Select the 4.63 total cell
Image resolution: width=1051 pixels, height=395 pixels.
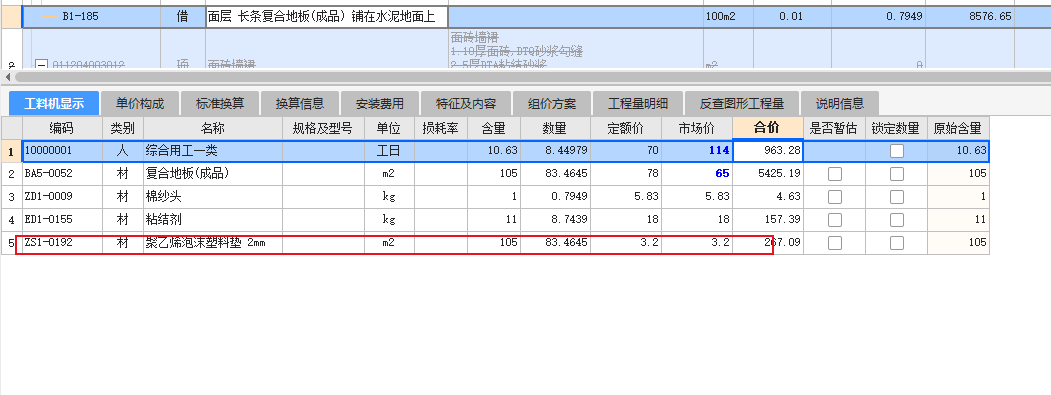pos(768,196)
